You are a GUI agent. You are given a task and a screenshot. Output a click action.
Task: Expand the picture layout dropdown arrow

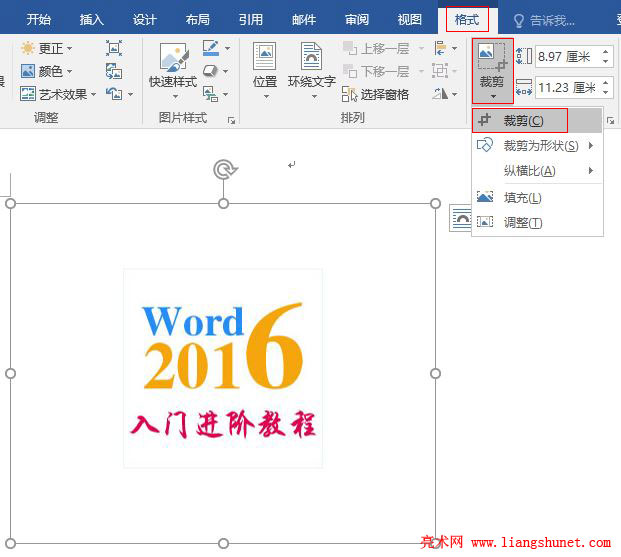tap(225, 94)
